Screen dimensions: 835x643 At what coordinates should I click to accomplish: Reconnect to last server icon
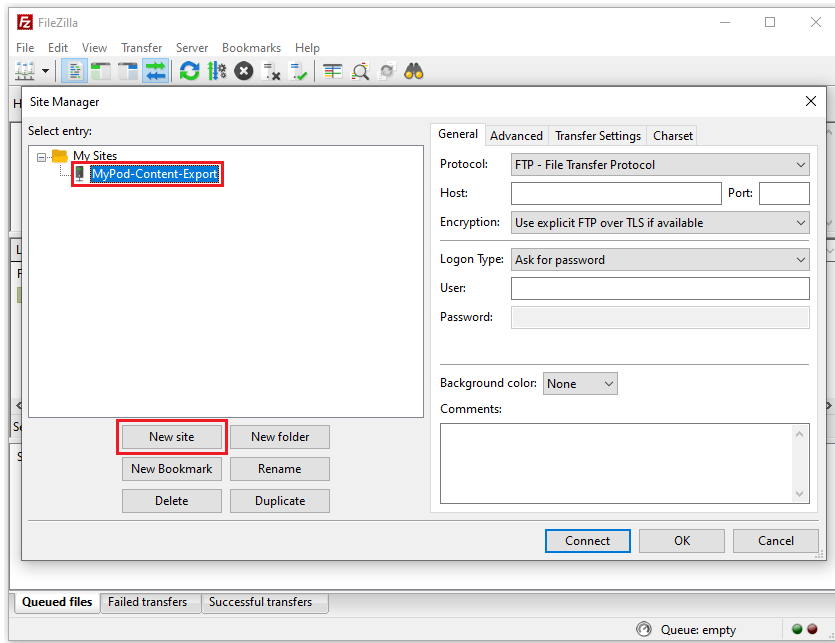tap(298, 71)
